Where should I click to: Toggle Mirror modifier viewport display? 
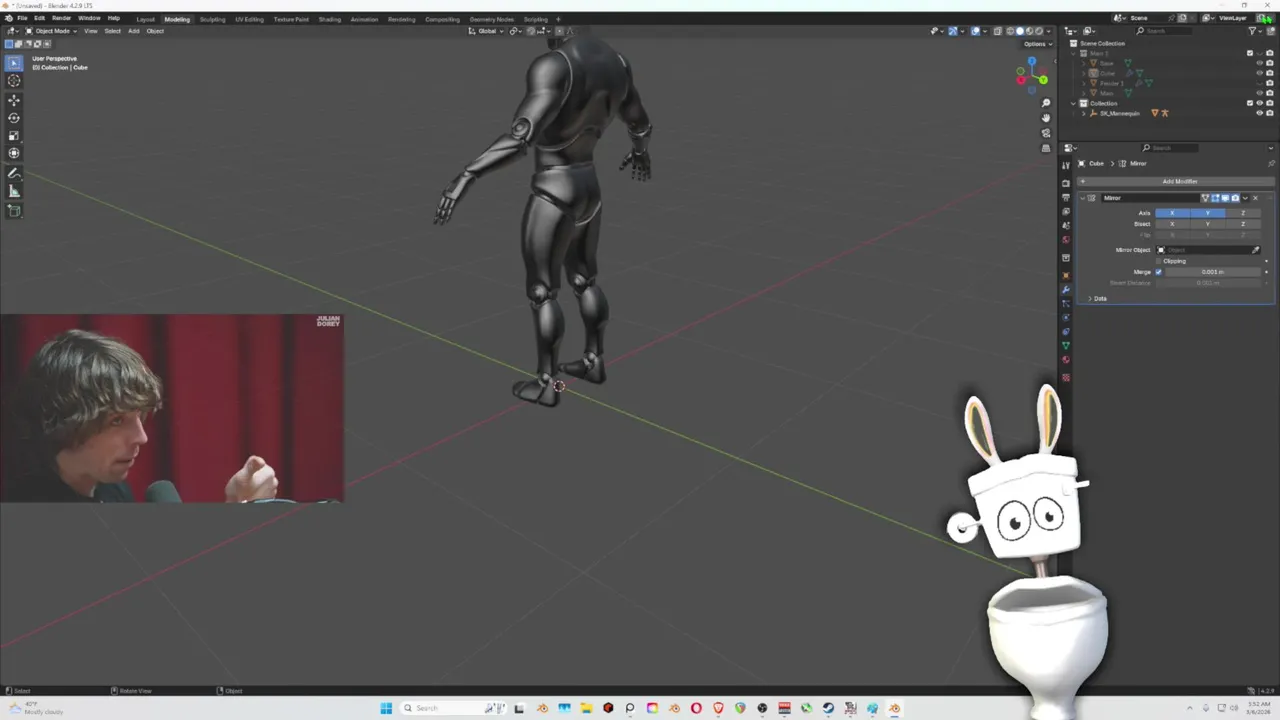pyautogui.click(x=1225, y=198)
